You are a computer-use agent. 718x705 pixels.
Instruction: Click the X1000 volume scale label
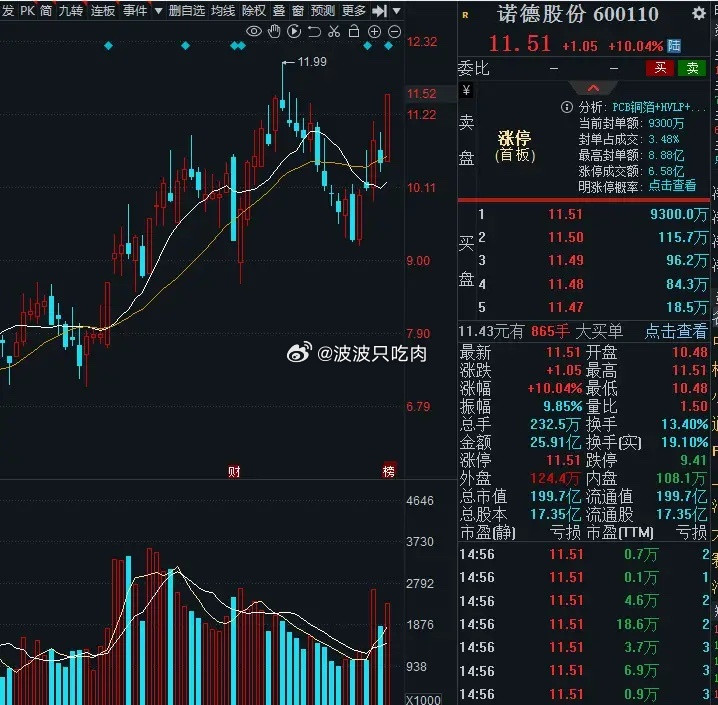tap(424, 700)
